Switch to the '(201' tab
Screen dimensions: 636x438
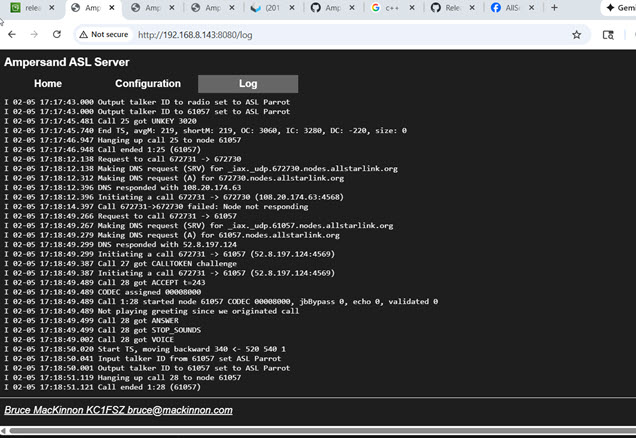(273, 8)
